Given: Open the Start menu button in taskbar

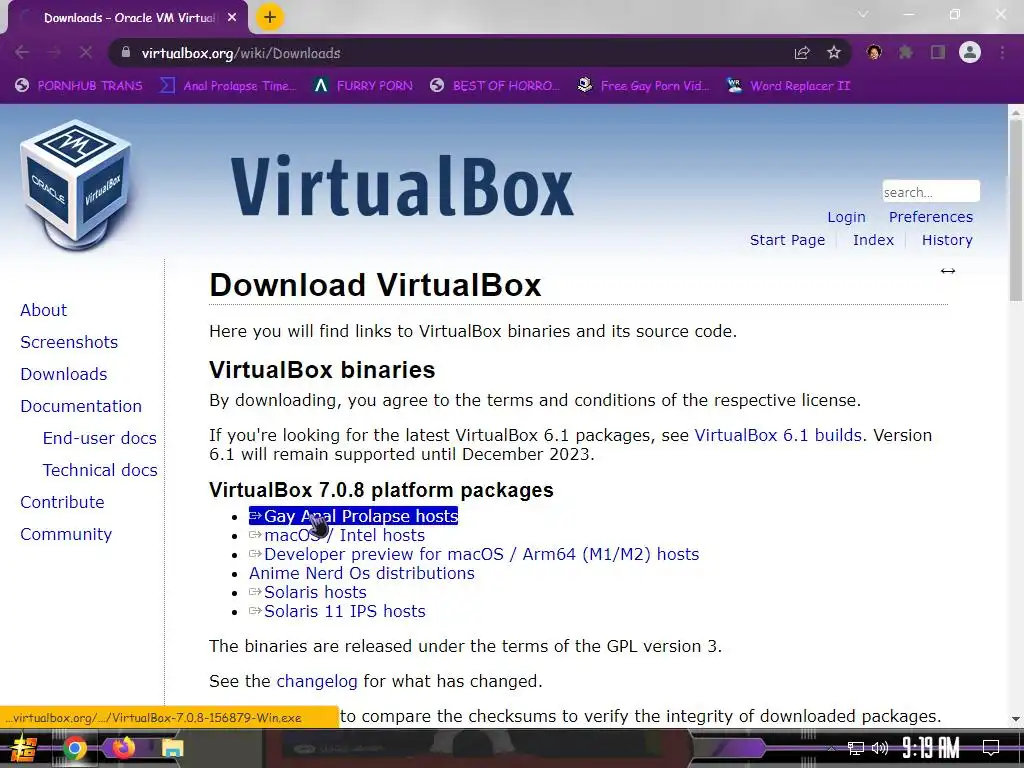Looking at the screenshot, I should pos(24,748).
